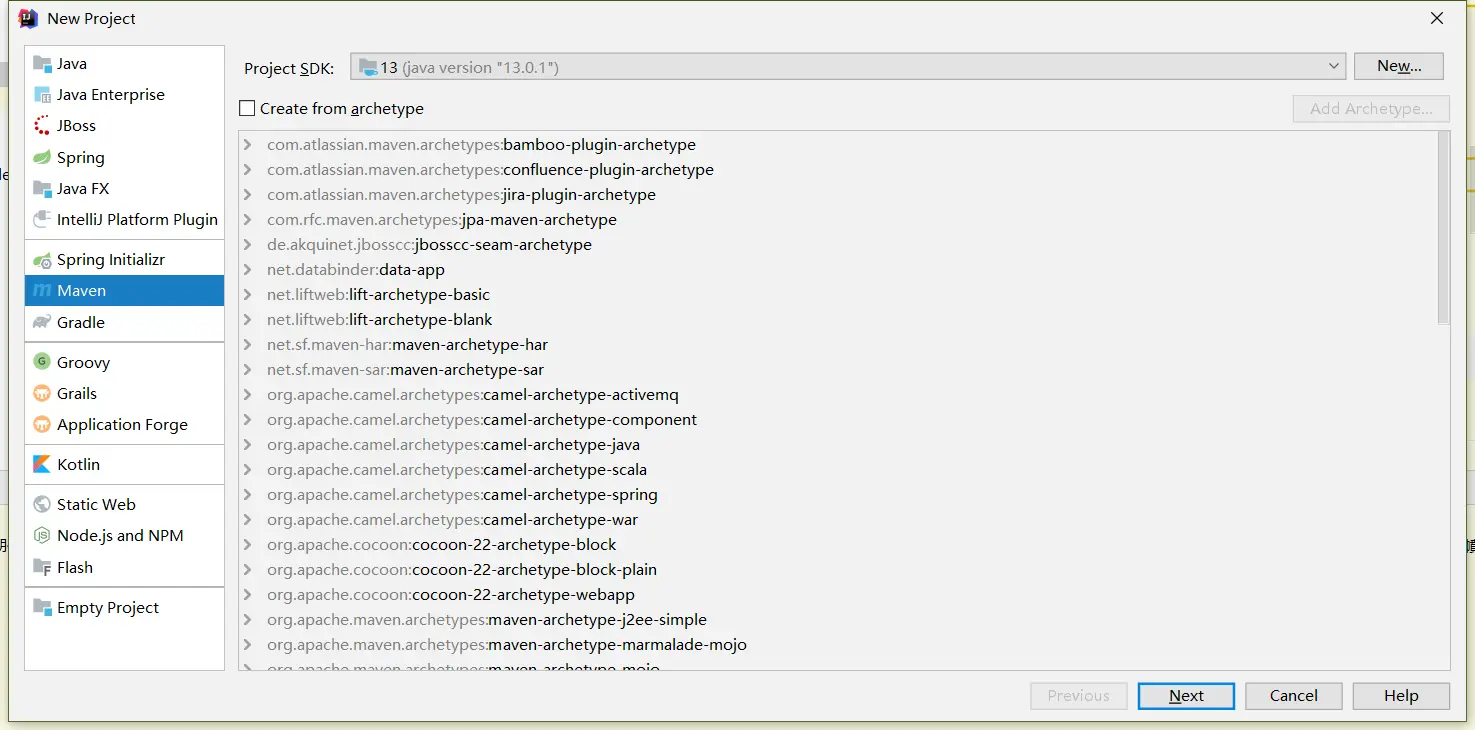This screenshot has height=730, width=1475.
Task: Choose the Groovy icon
Action: (x=42, y=363)
